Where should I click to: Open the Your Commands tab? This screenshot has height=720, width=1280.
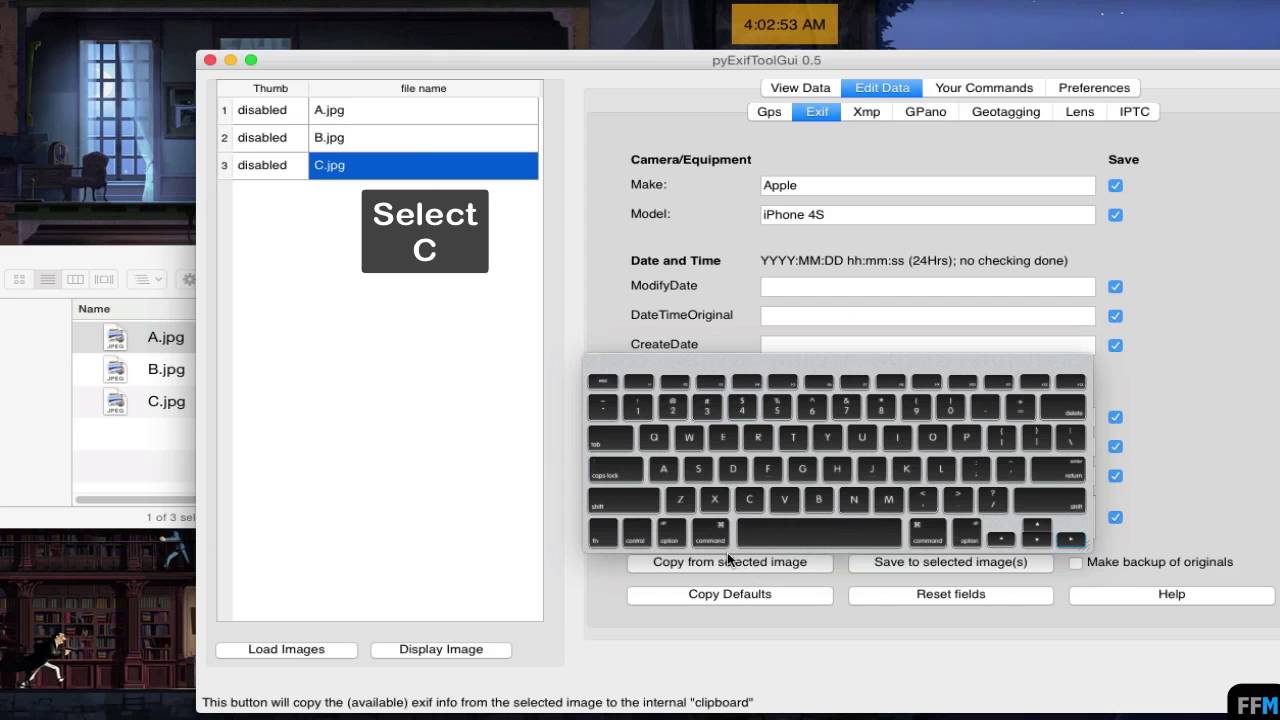[x=984, y=88]
